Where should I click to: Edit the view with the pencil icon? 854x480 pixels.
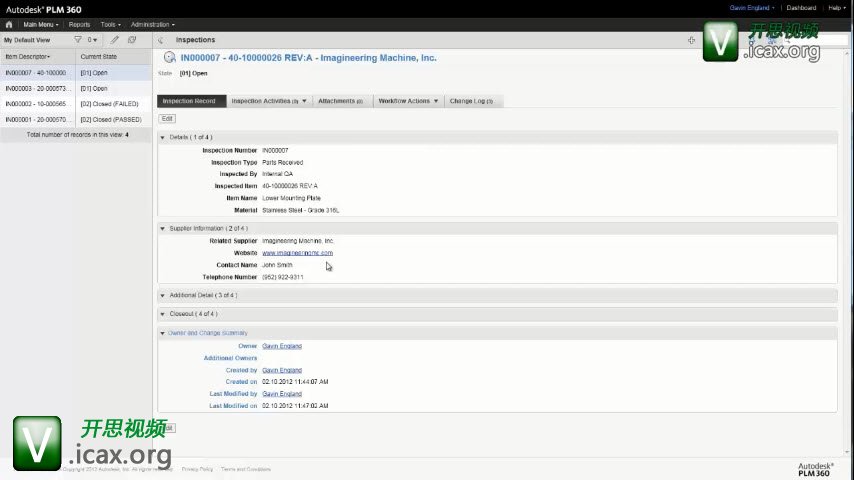click(x=114, y=40)
